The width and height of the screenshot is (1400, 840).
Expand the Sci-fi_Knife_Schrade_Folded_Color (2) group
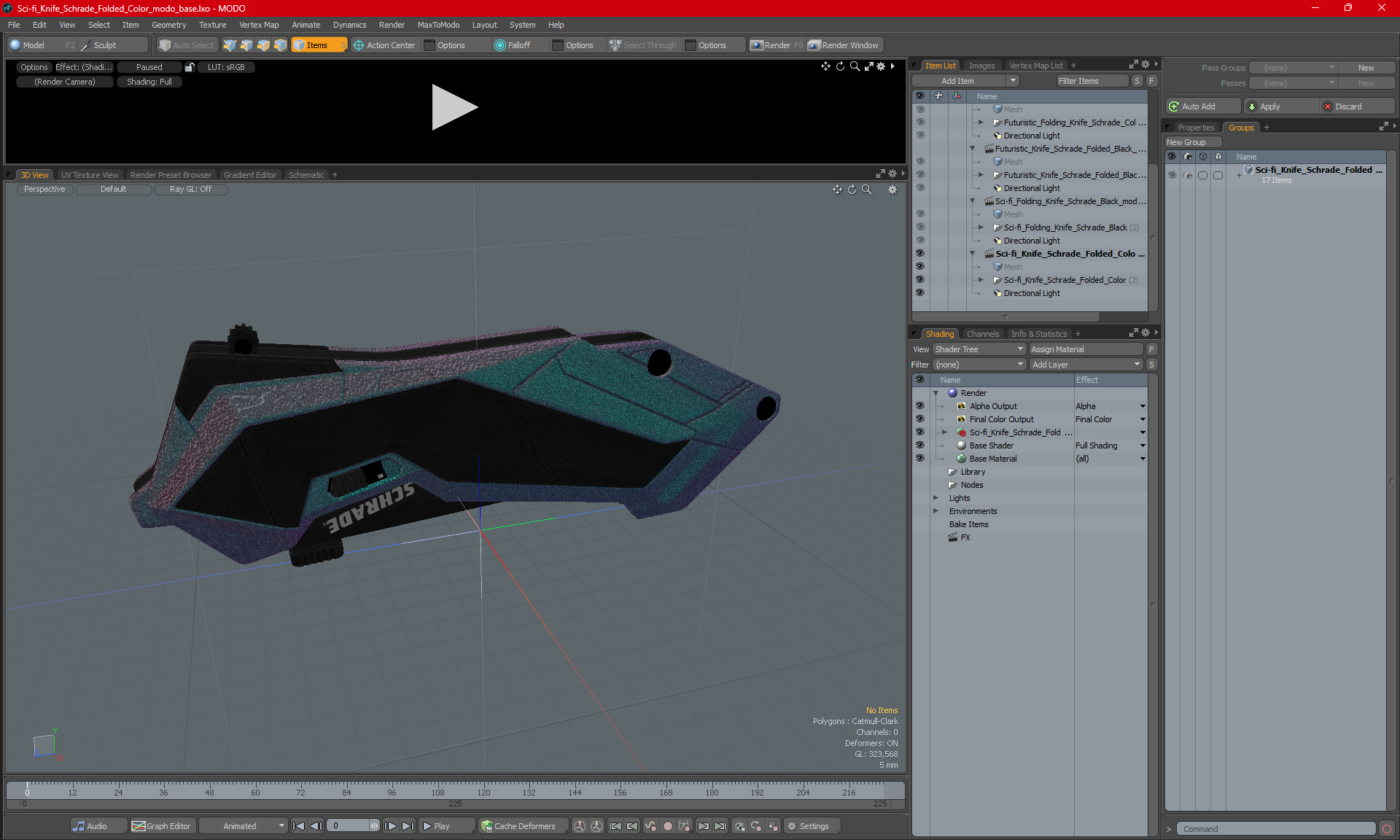tap(981, 280)
